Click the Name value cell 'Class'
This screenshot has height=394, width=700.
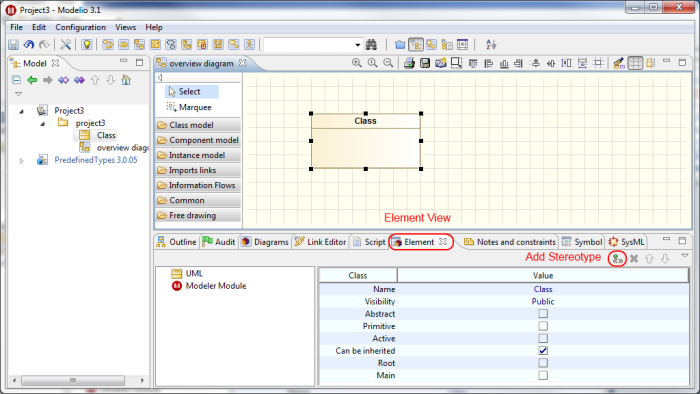pos(543,289)
